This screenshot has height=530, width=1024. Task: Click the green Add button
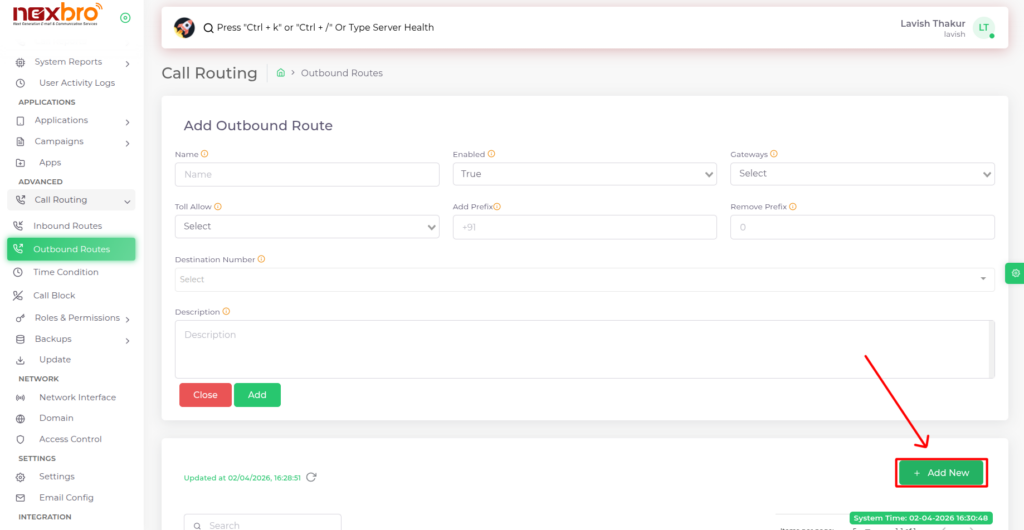click(257, 395)
